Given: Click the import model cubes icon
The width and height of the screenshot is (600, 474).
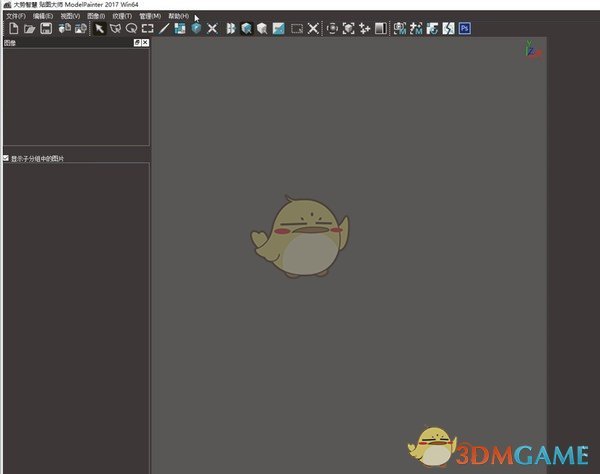Looking at the screenshot, I should click(x=65, y=29).
